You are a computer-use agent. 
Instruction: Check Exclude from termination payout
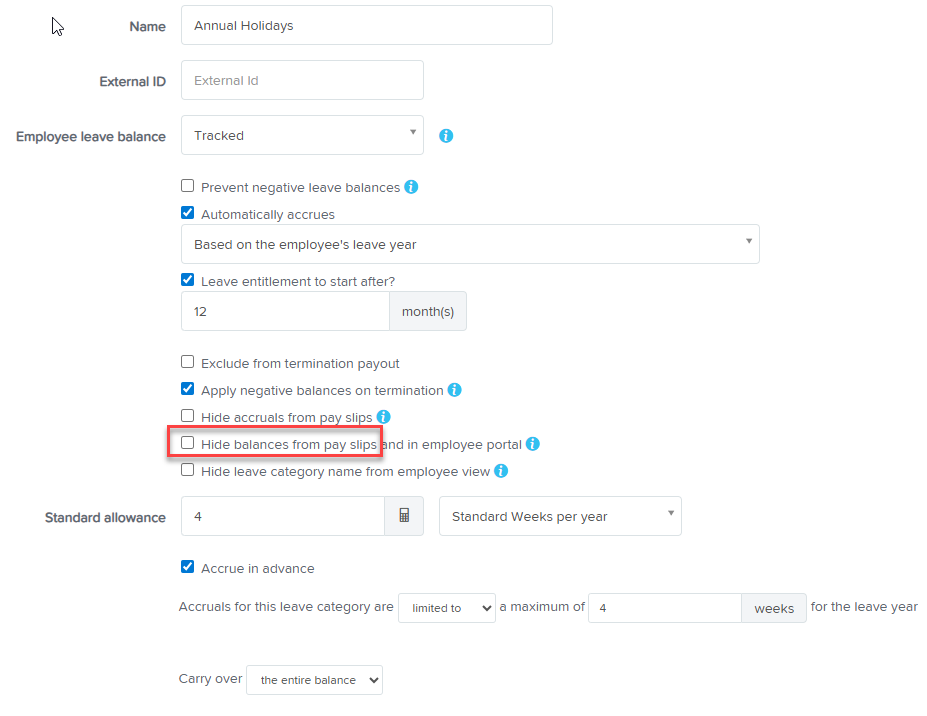pyautogui.click(x=187, y=362)
